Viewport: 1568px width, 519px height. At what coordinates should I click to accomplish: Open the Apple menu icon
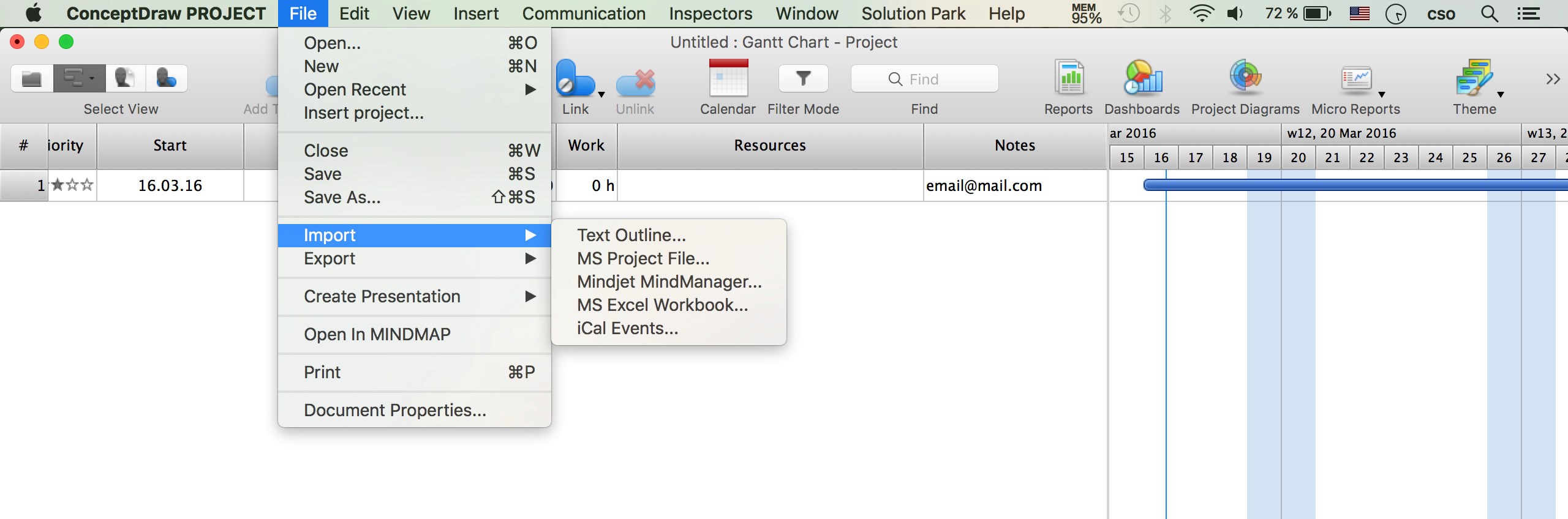(x=34, y=13)
